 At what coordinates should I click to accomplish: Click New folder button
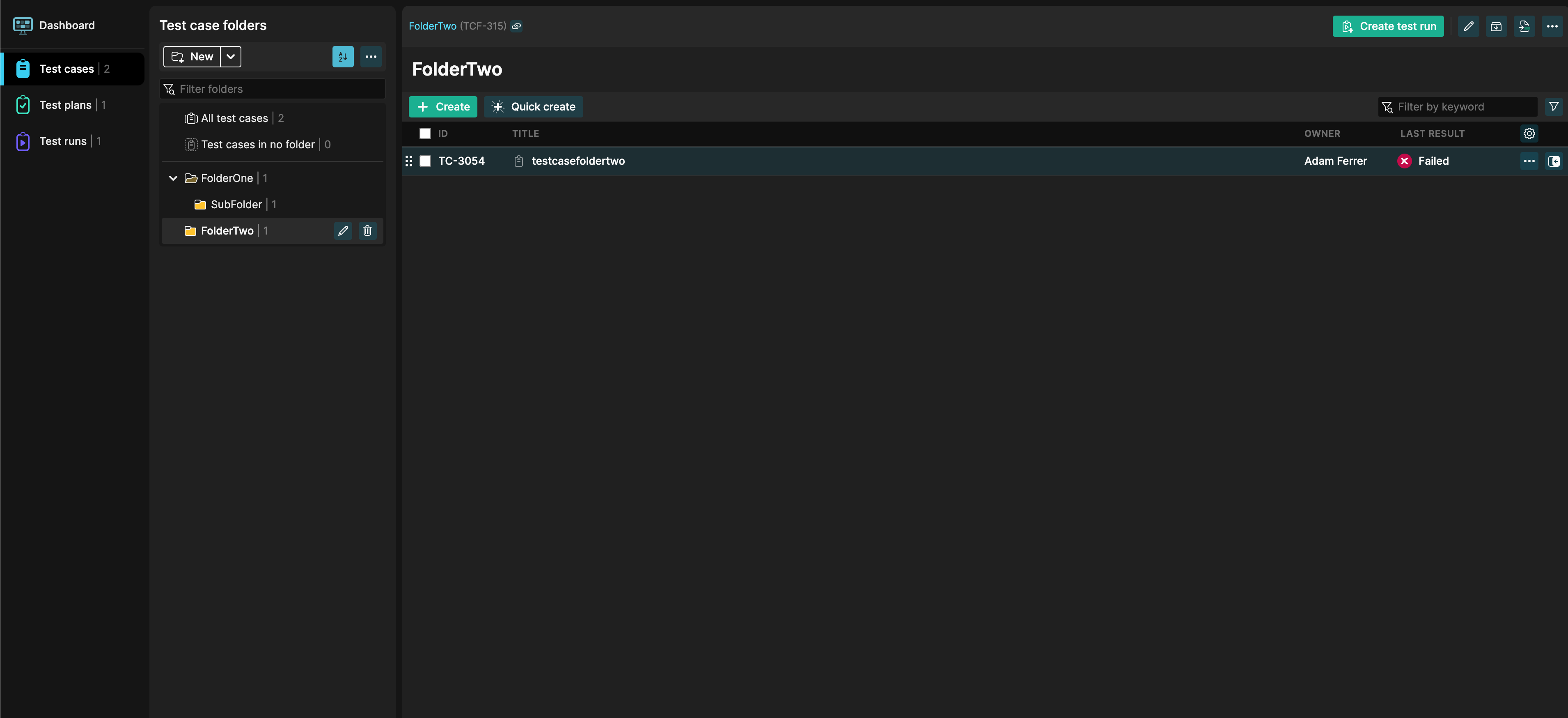192,57
